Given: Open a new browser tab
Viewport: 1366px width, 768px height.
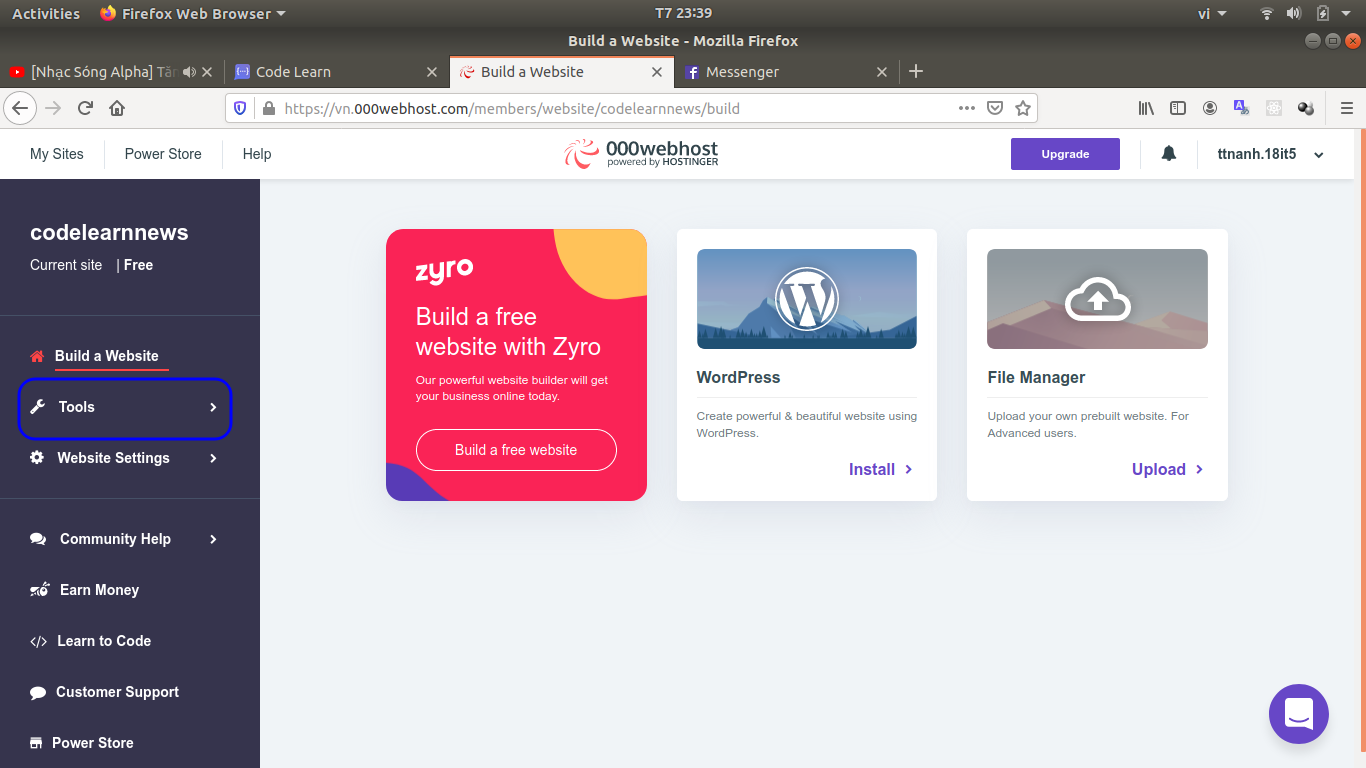Looking at the screenshot, I should coord(915,71).
